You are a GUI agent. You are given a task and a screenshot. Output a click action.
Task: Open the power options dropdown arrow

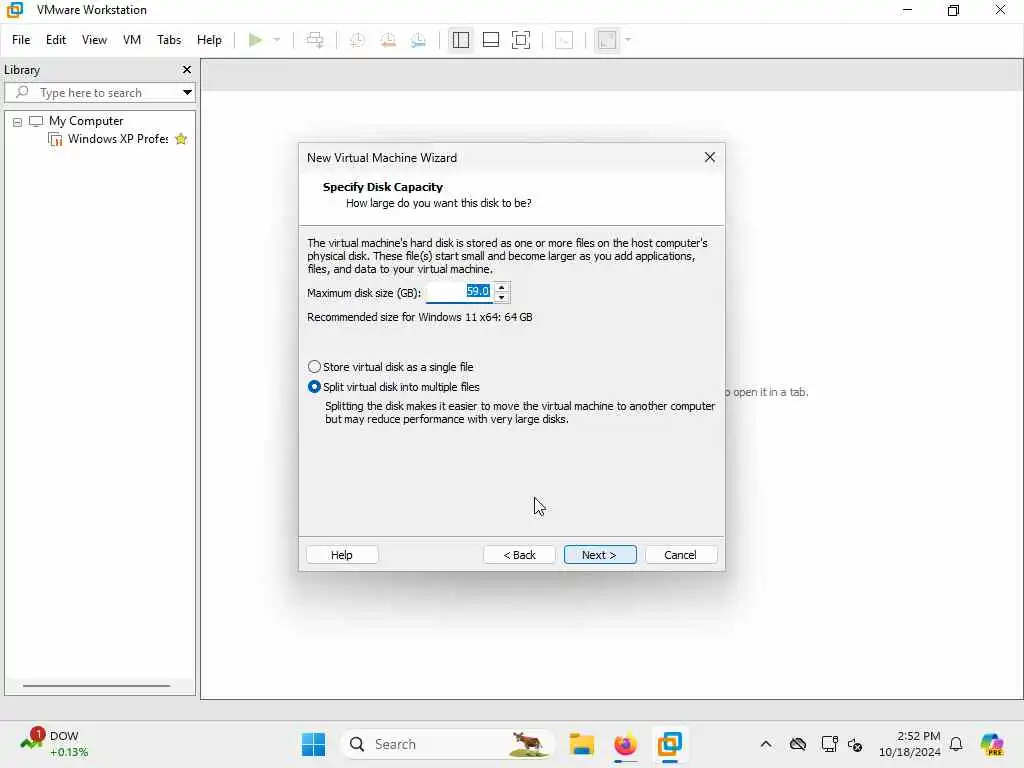(277, 40)
